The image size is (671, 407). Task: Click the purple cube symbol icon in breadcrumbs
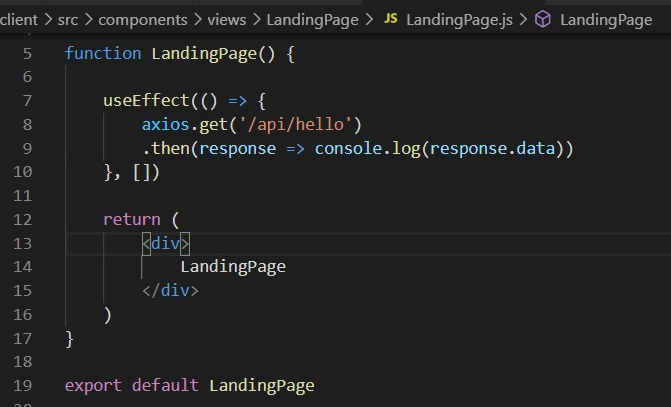click(543, 20)
